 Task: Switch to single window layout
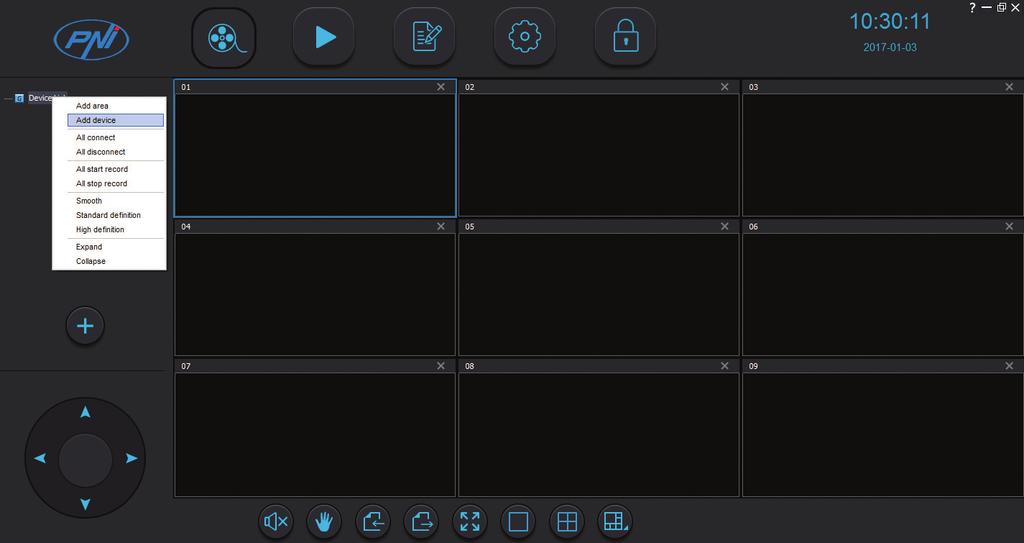pos(518,521)
